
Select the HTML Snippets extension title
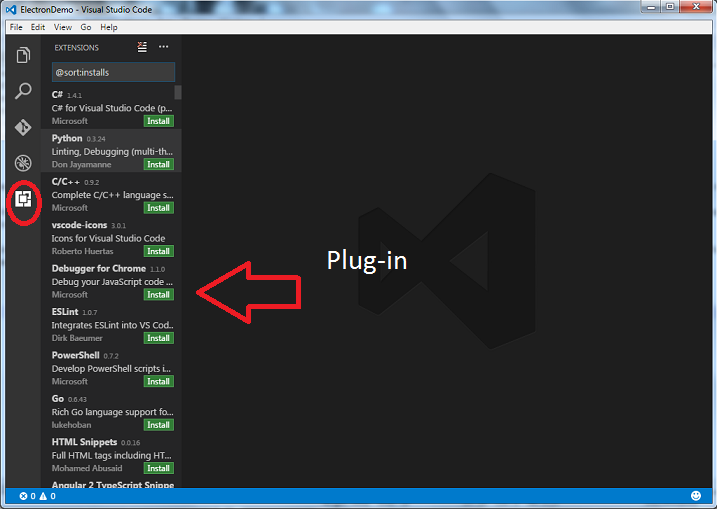(x=84, y=442)
